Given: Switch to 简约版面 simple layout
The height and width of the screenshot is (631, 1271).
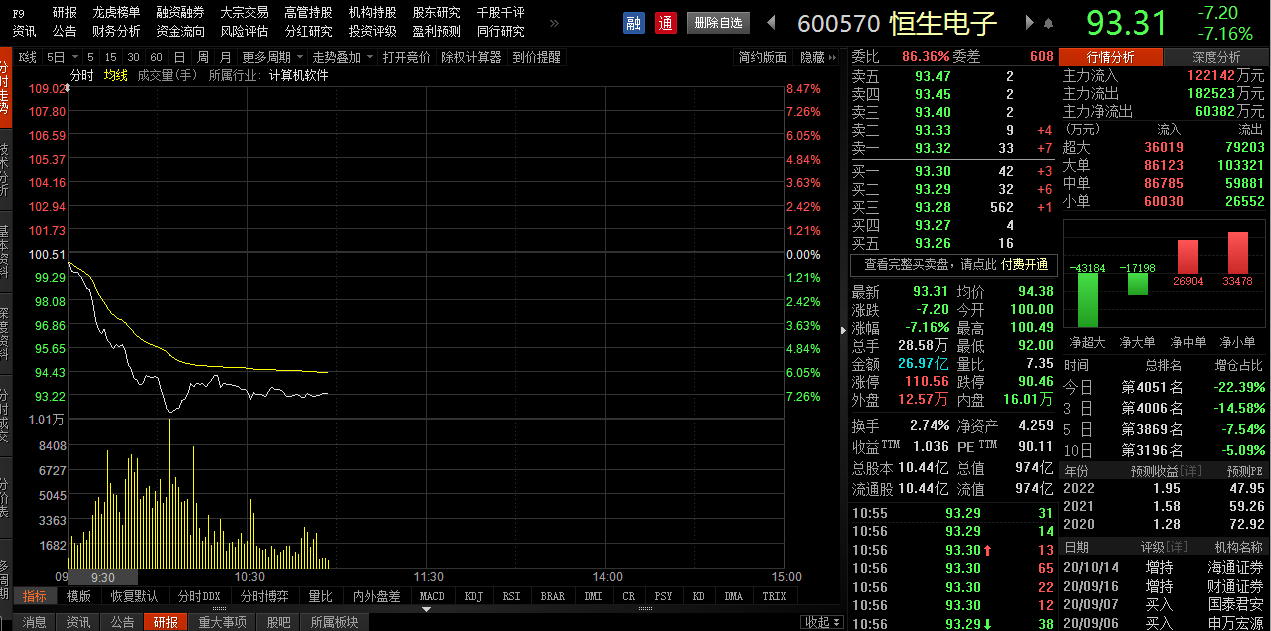Looking at the screenshot, I should coord(763,57).
